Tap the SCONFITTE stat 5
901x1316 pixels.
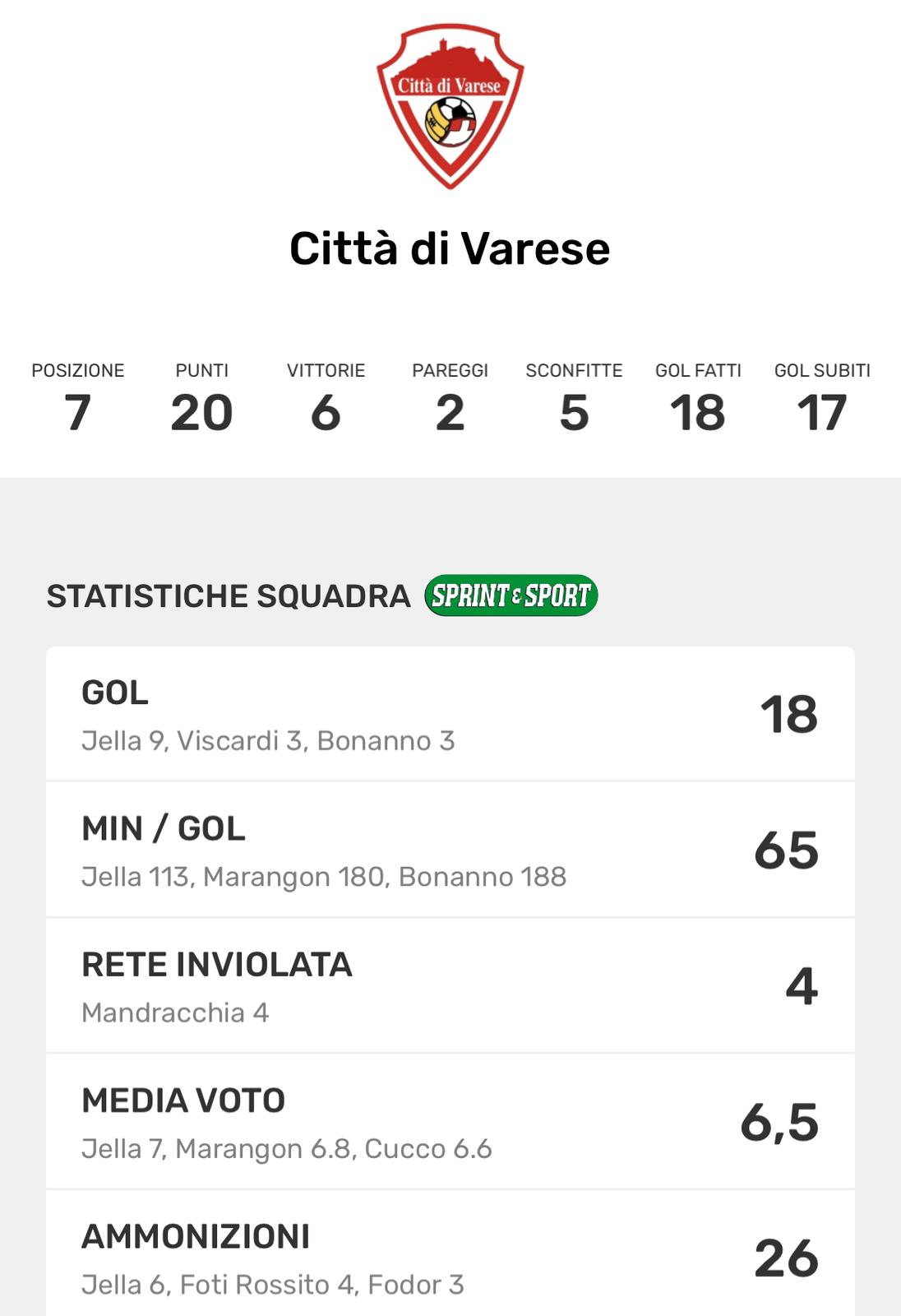574,412
